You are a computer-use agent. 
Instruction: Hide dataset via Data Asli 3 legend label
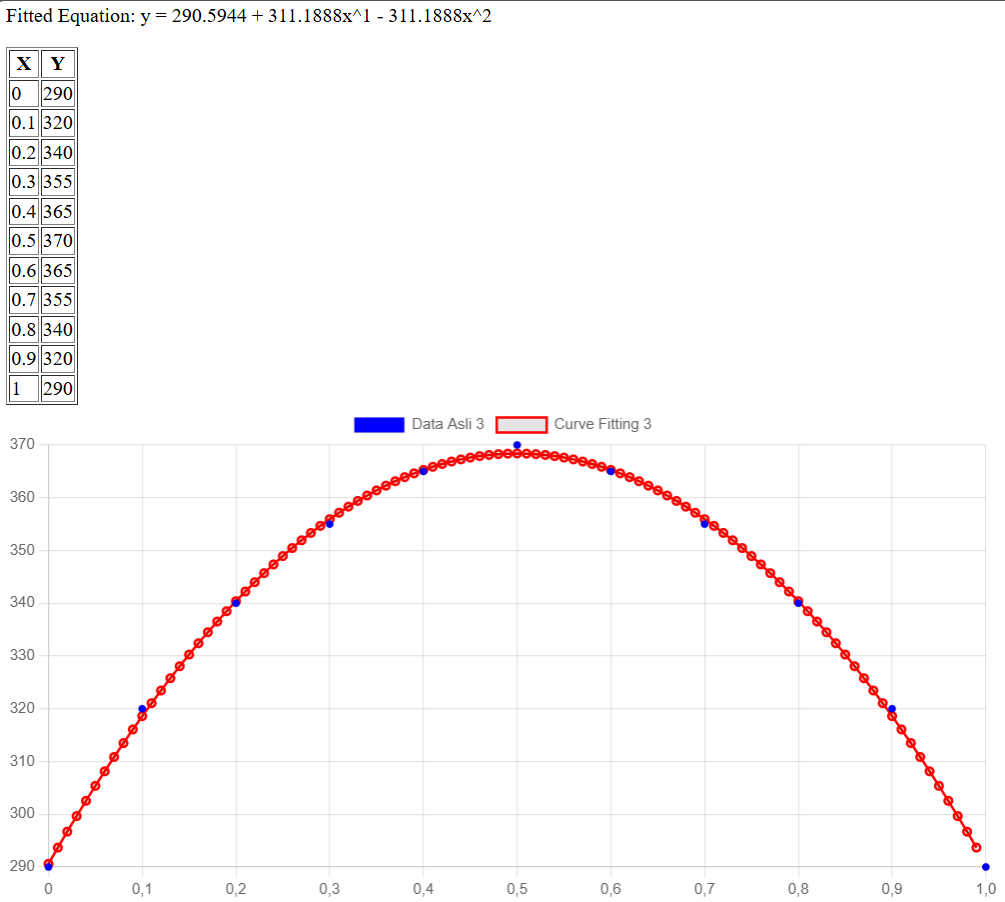pyautogui.click(x=447, y=424)
